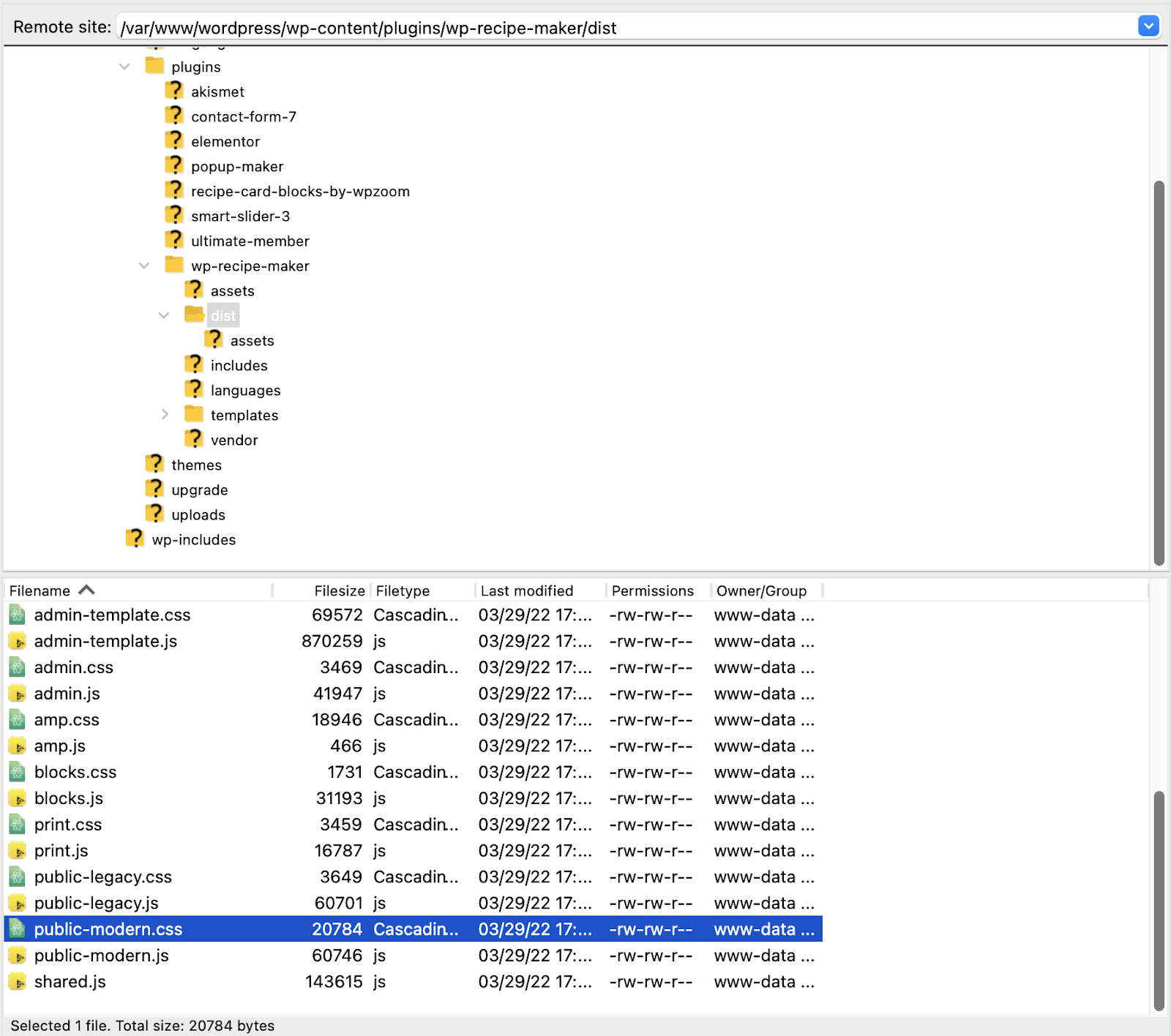Screen dimensions: 1171x1036
Task: Select the uploads folder in tree
Action: pyautogui.click(x=198, y=515)
